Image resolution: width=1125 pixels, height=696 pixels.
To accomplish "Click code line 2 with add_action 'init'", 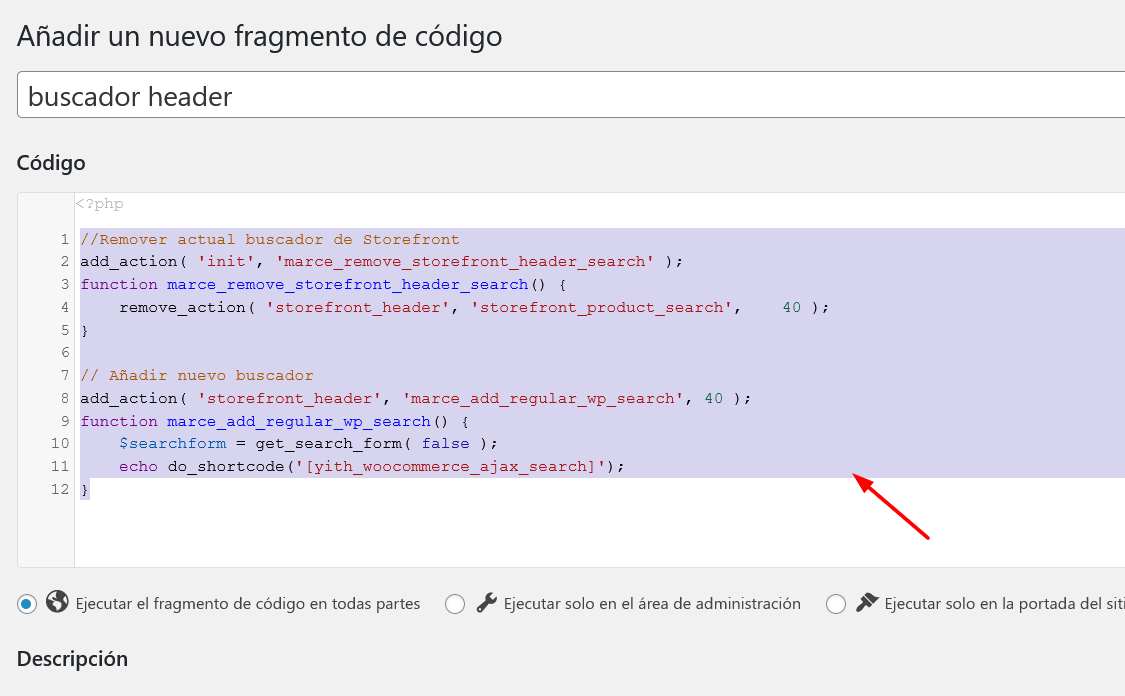I will (x=382, y=262).
